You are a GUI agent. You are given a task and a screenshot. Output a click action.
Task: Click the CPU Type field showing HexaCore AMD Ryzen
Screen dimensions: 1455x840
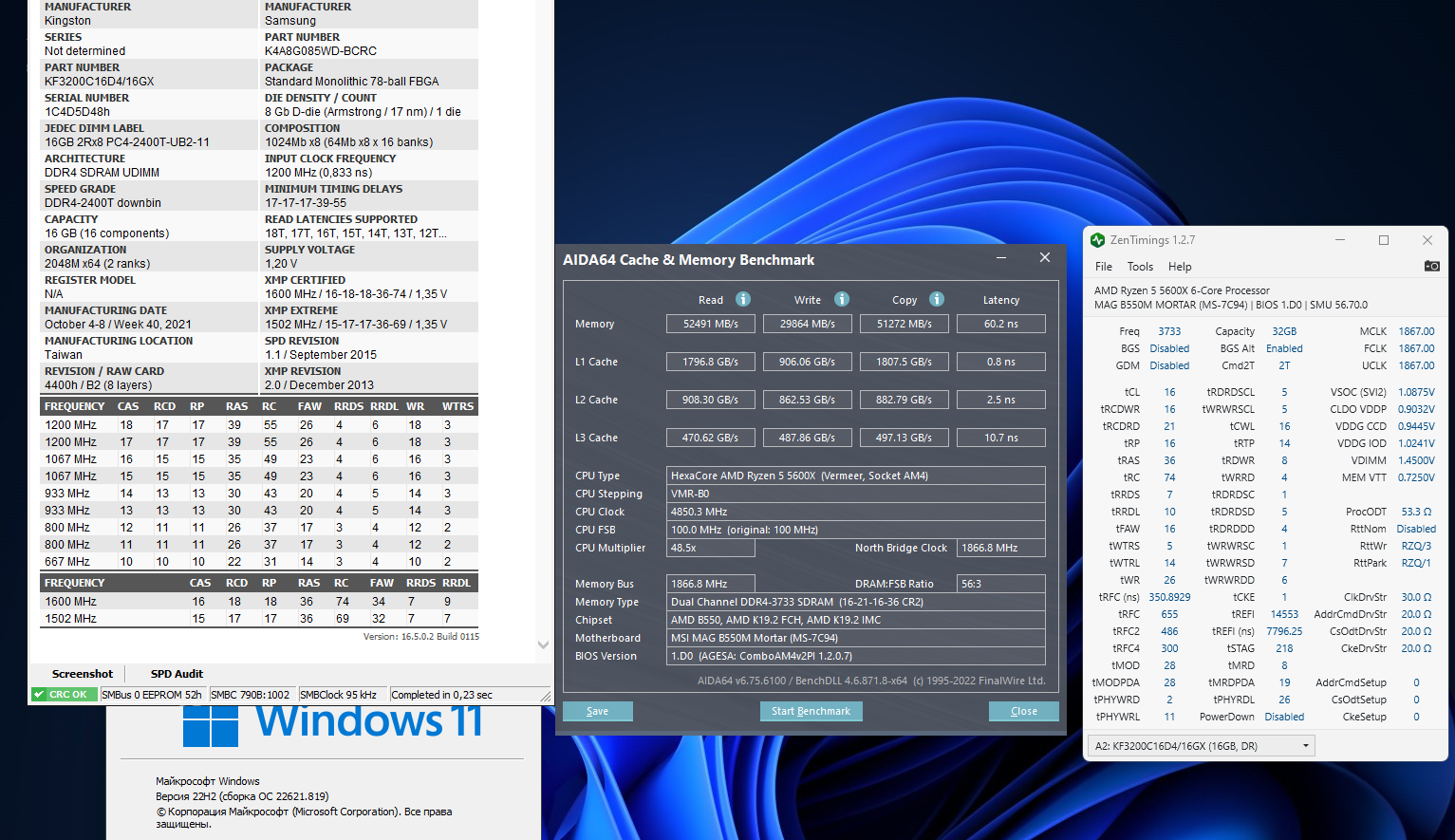pos(856,476)
